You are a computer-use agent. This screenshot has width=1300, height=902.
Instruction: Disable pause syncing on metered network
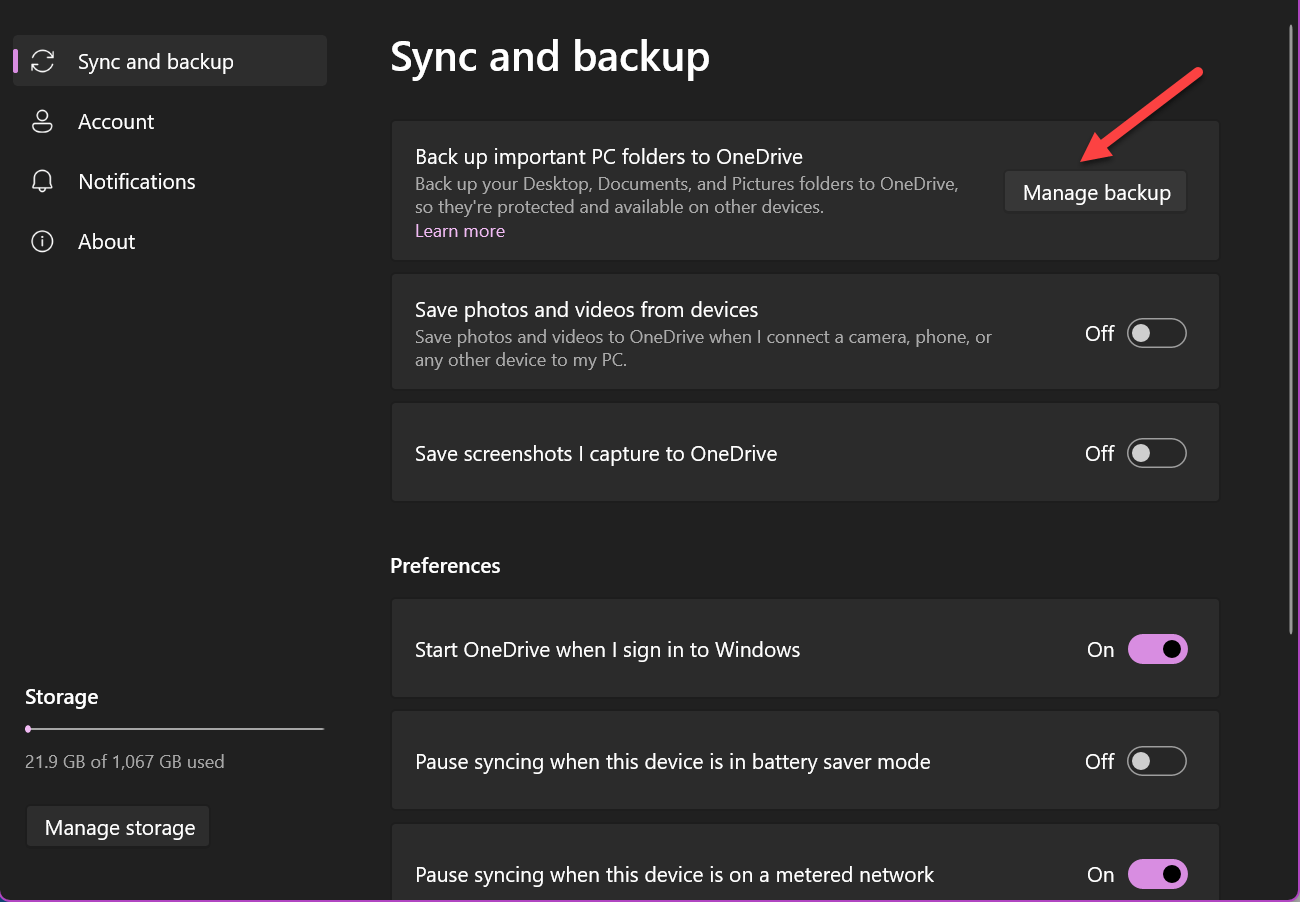(x=1157, y=874)
